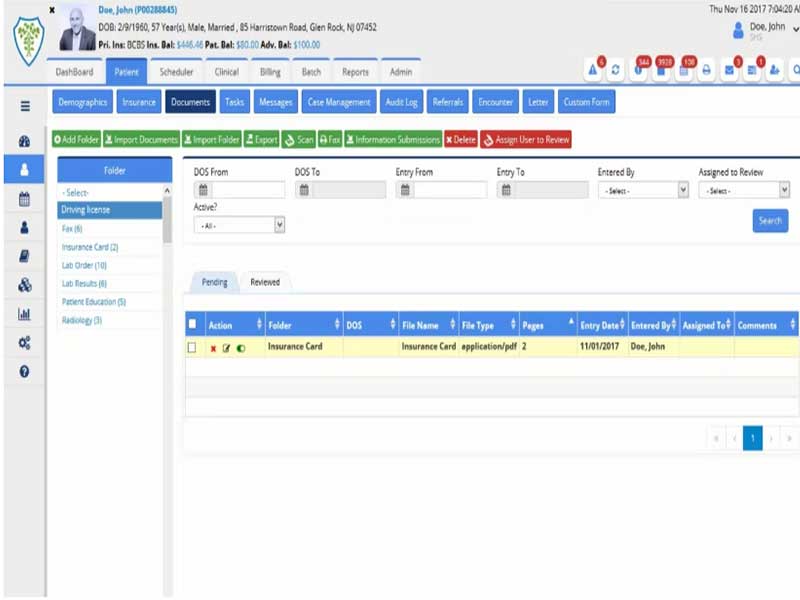Click the folder list scrollbar
This screenshot has width=800, height=600.
point(167,219)
